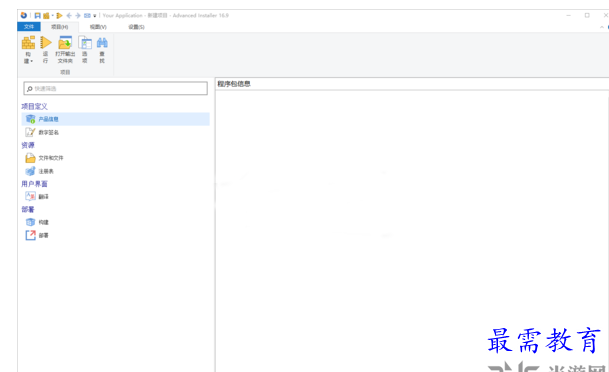609x372 pixels.
Task: Click the small Run icon in title bar
Action: [x=59, y=16]
